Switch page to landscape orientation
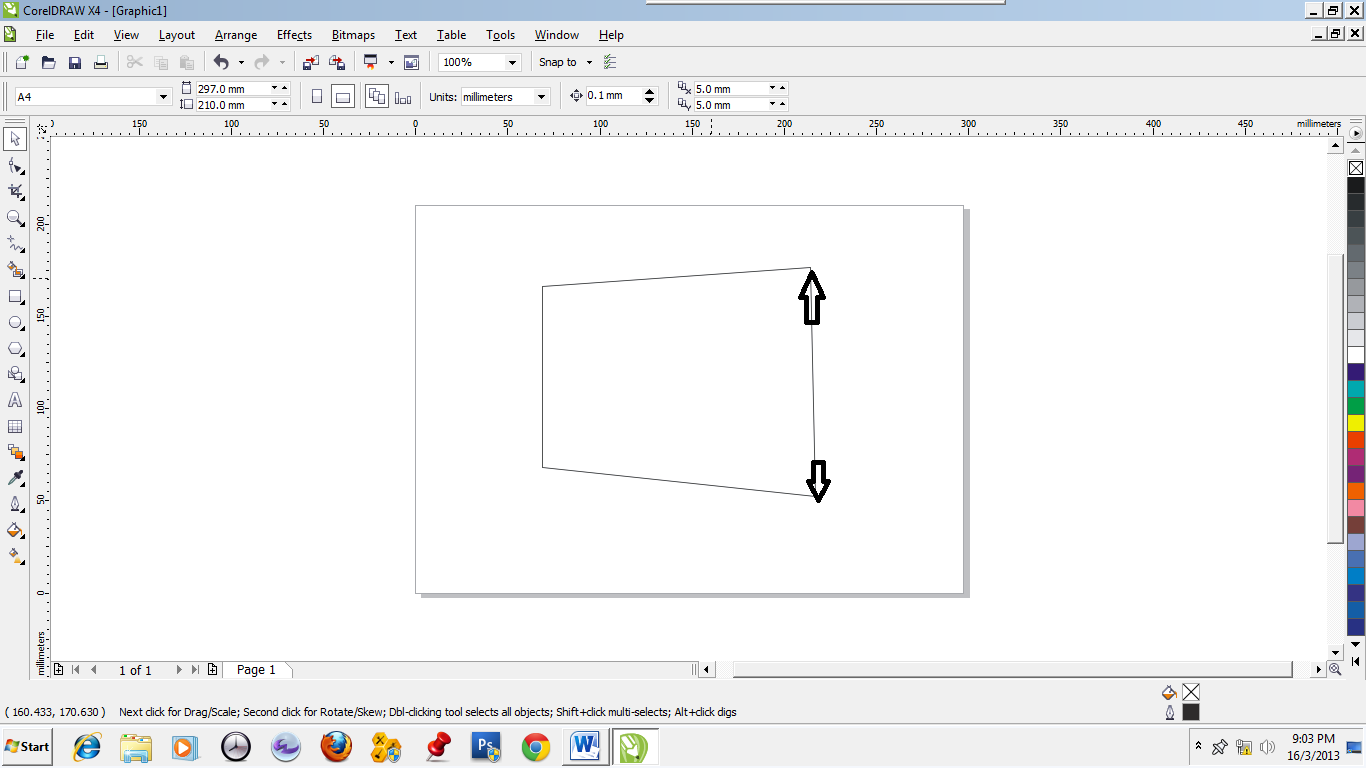The width and height of the screenshot is (1366, 768). pos(344,95)
